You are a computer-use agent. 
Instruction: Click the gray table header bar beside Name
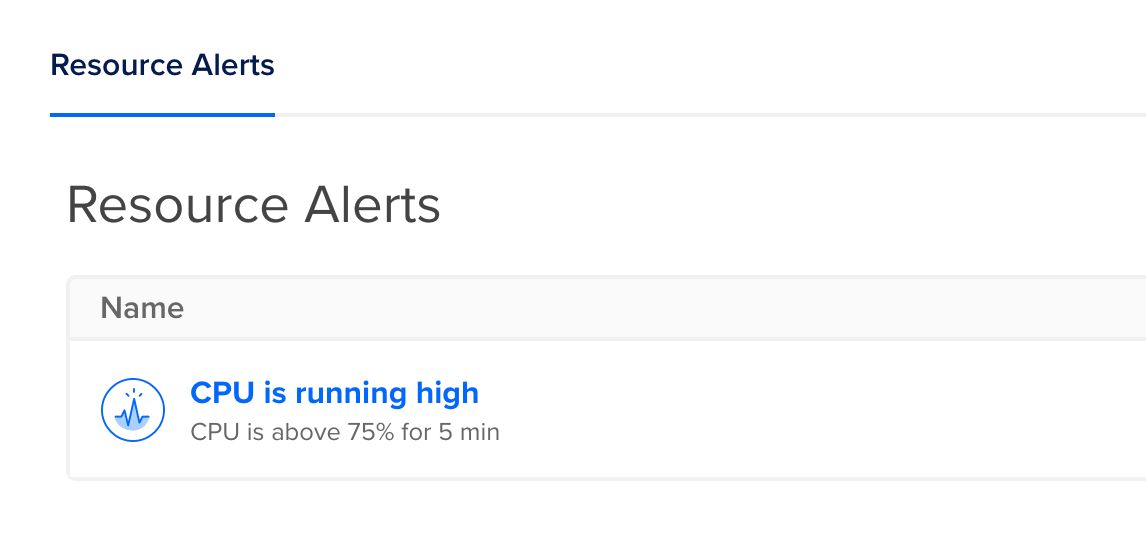pos(658,308)
